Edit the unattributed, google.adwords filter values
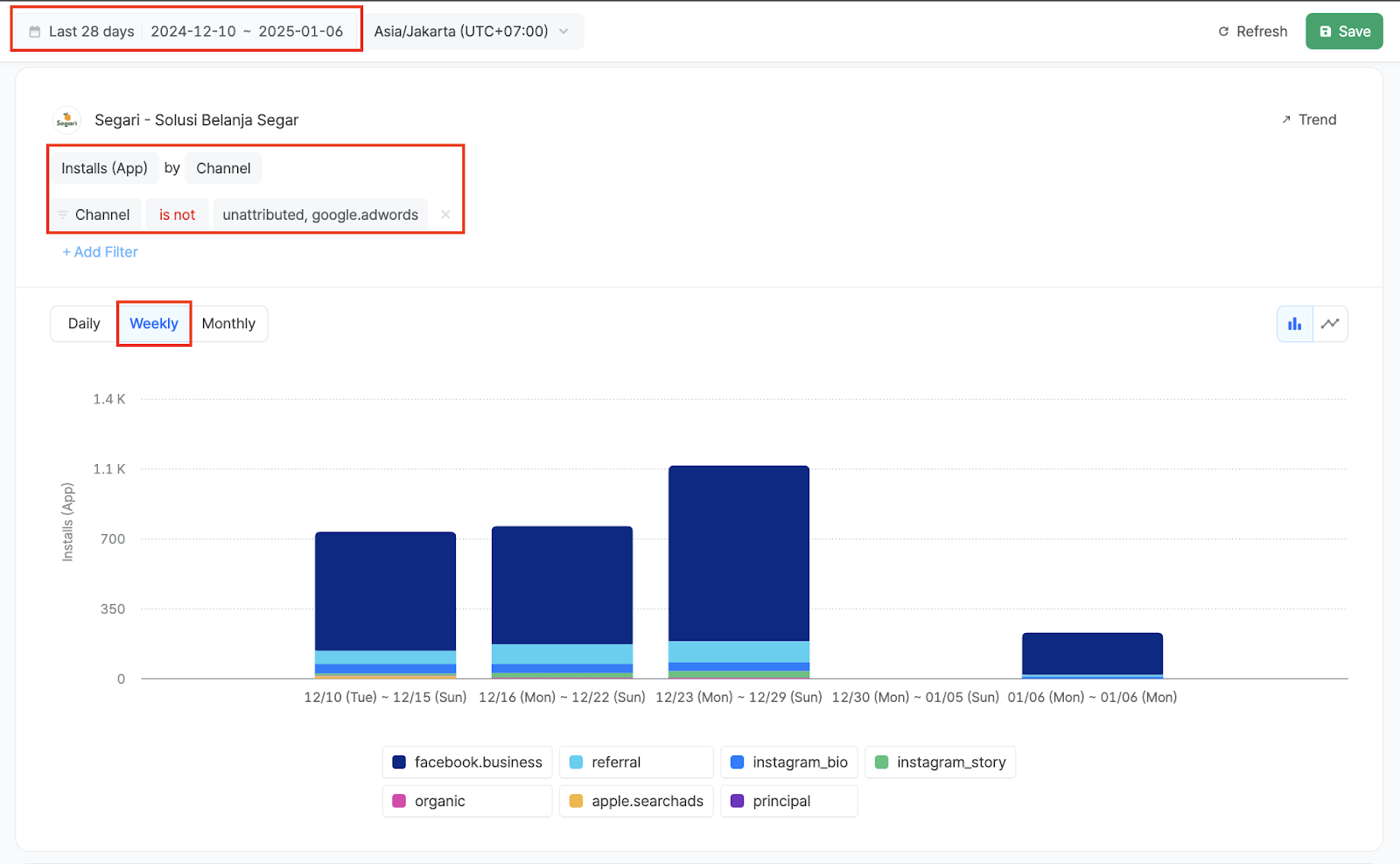 pos(320,214)
